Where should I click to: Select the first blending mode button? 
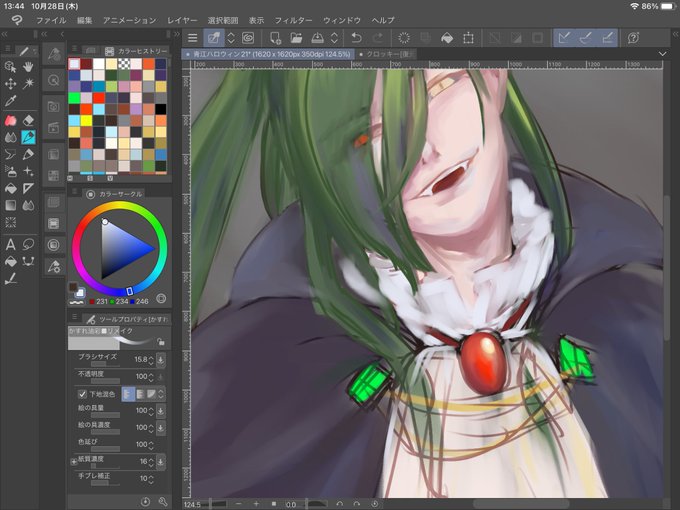pos(128,394)
